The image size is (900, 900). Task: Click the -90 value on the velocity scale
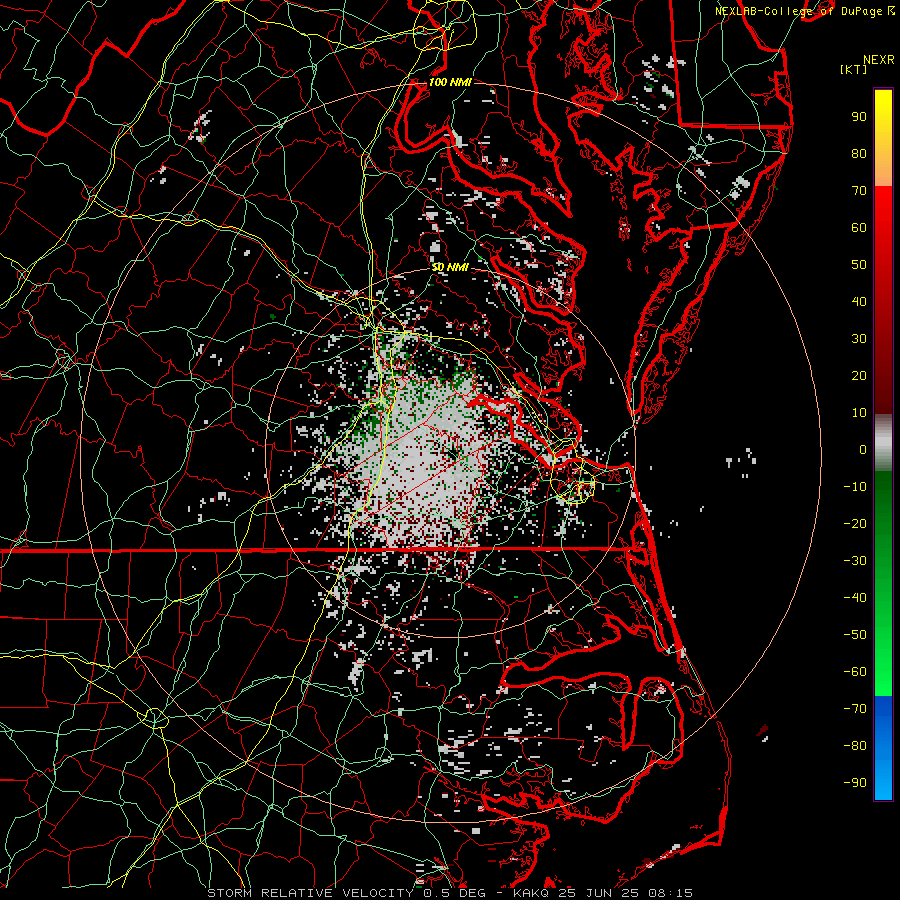tap(855, 783)
